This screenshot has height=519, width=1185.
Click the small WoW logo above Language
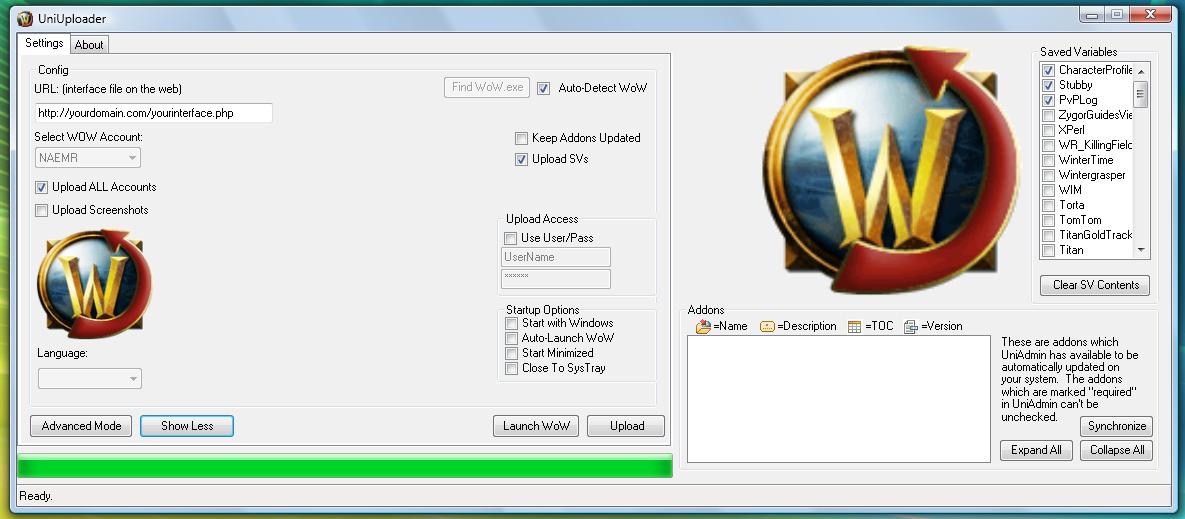pos(94,284)
